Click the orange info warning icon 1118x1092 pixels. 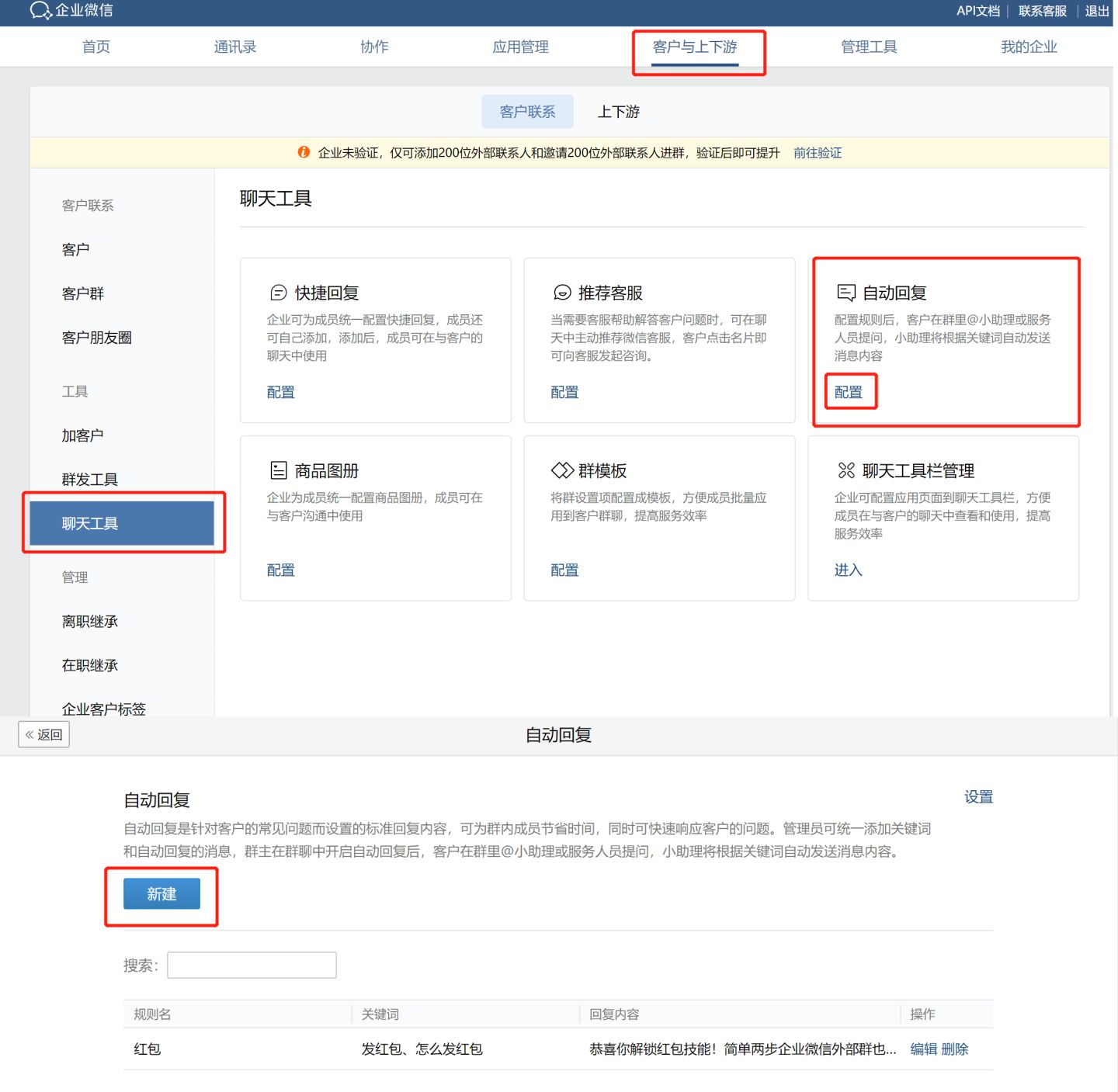[x=304, y=152]
